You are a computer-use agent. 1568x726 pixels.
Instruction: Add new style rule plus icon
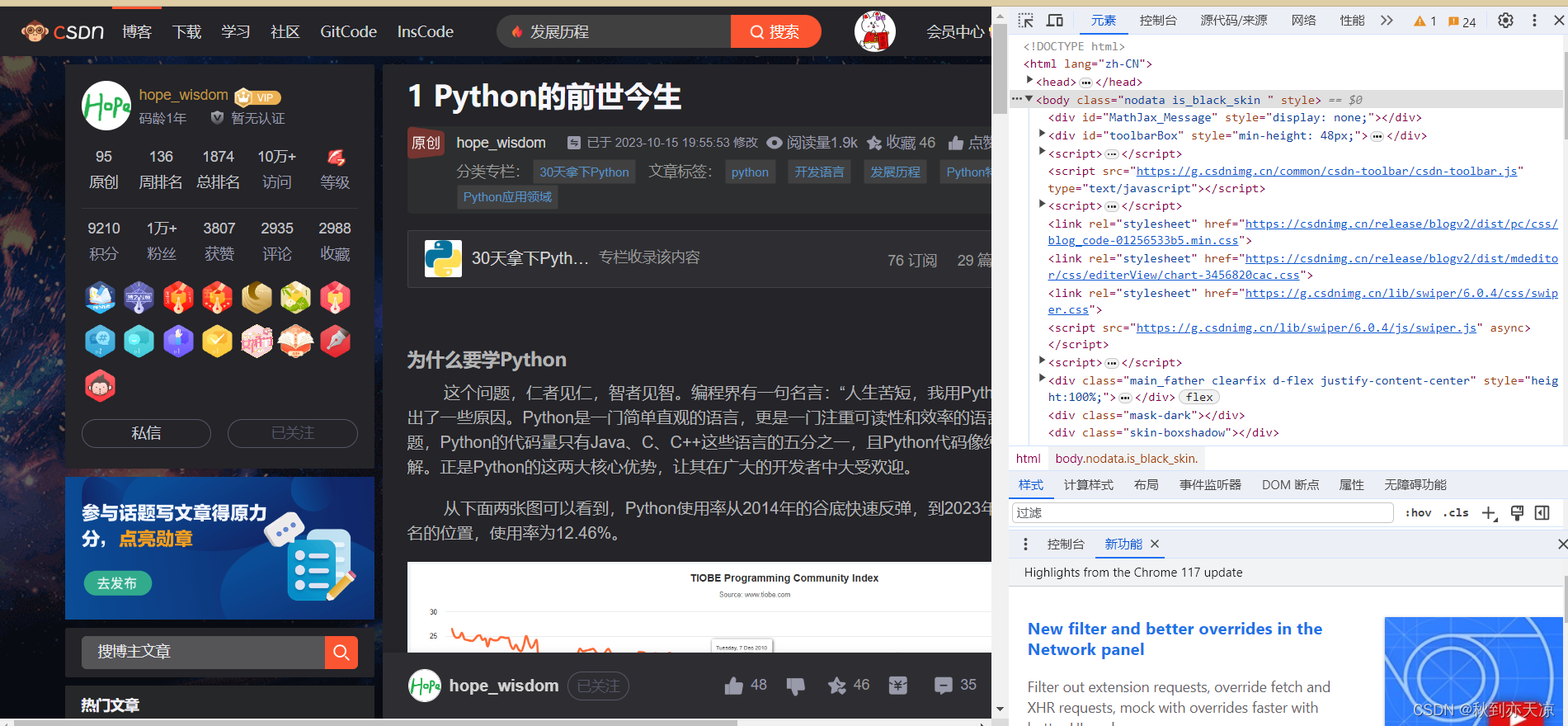point(1489,513)
